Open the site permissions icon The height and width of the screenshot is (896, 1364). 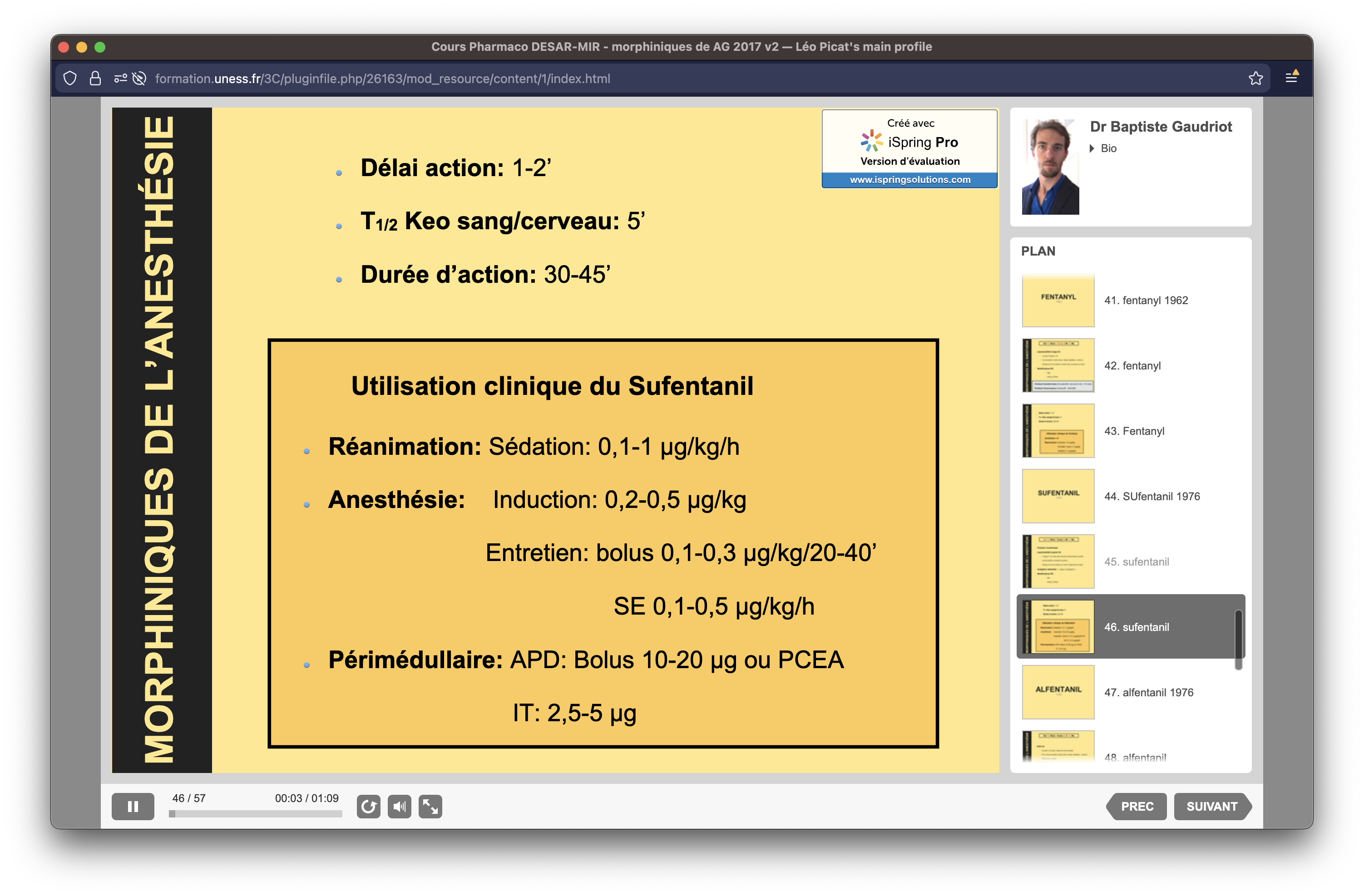[x=120, y=79]
